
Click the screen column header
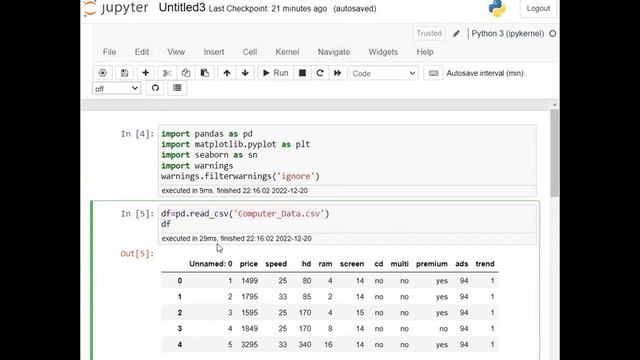click(x=352, y=264)
